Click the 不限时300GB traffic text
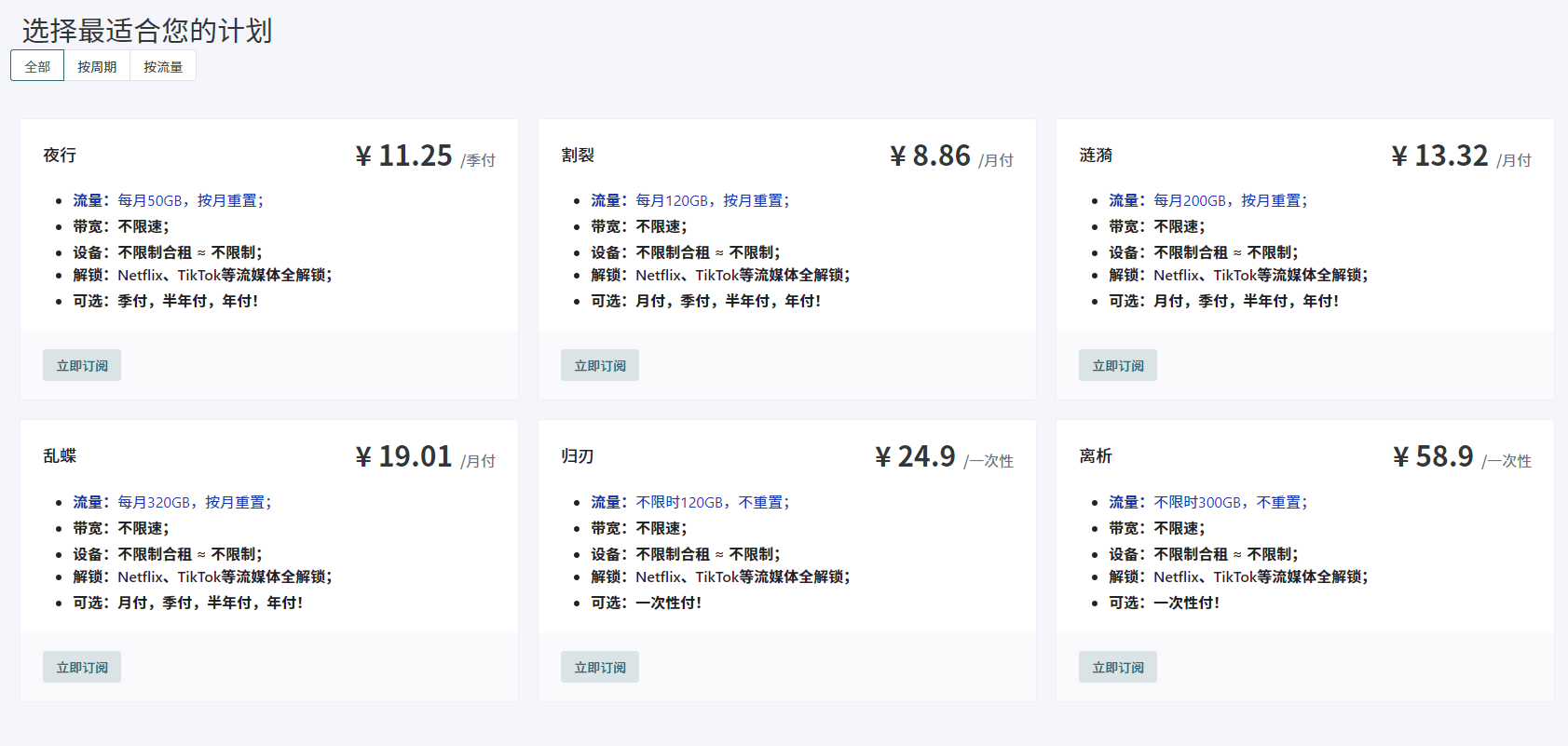 [1230, 503]
